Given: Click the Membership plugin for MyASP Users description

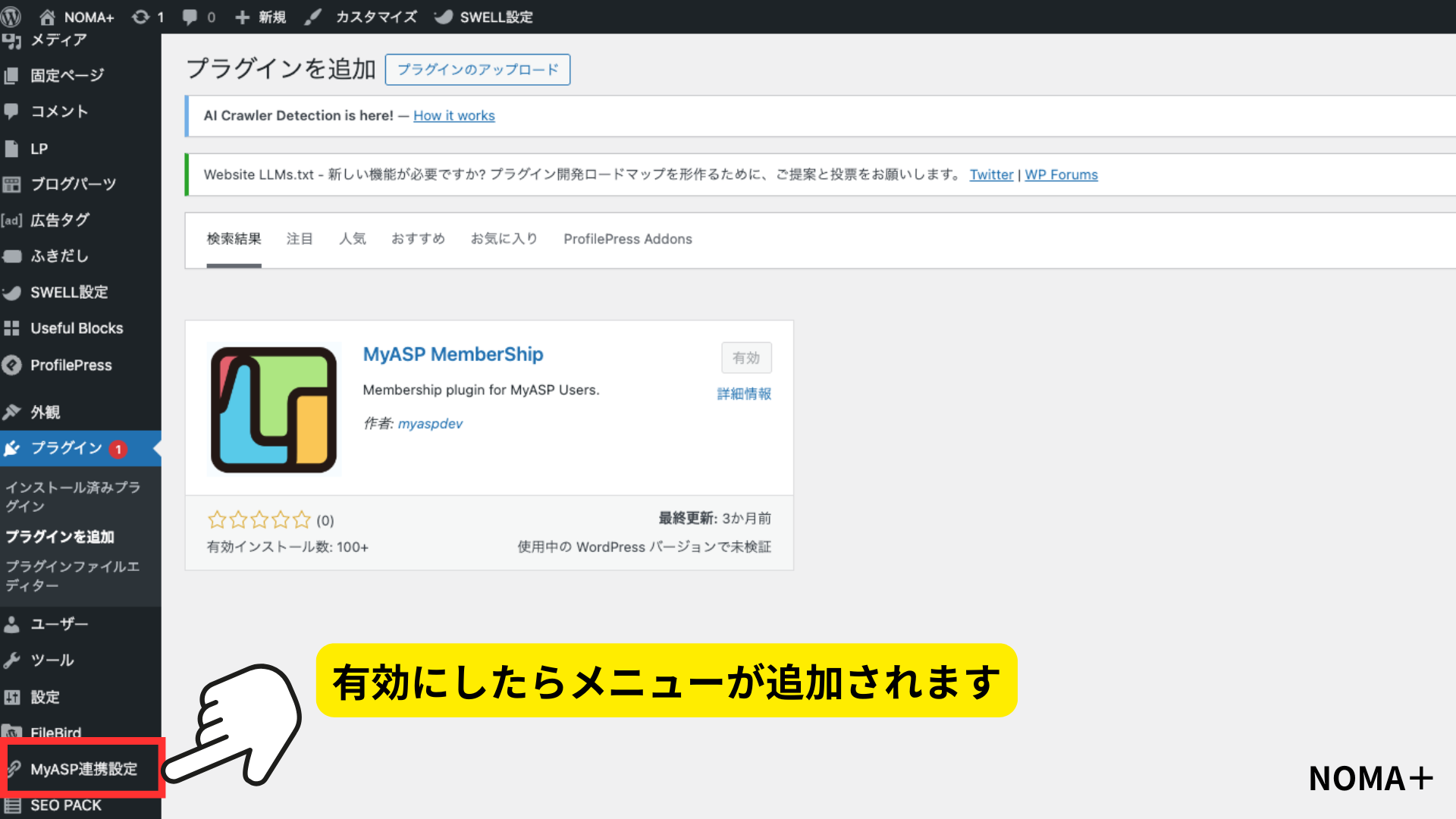Looking at the screenshot, I should point(481,390).
